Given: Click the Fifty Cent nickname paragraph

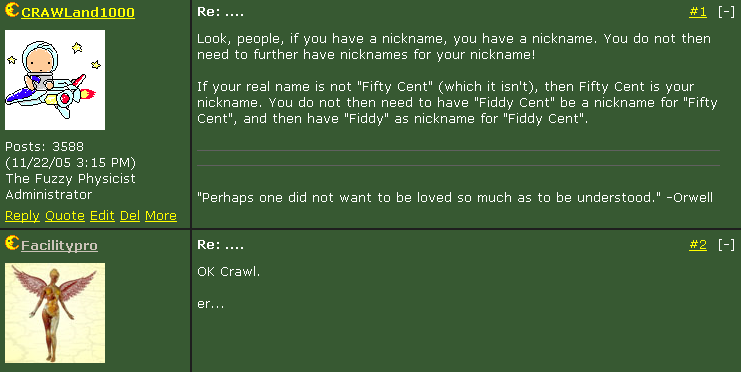Looking at the screenshot, I should [x=457, y=103].
